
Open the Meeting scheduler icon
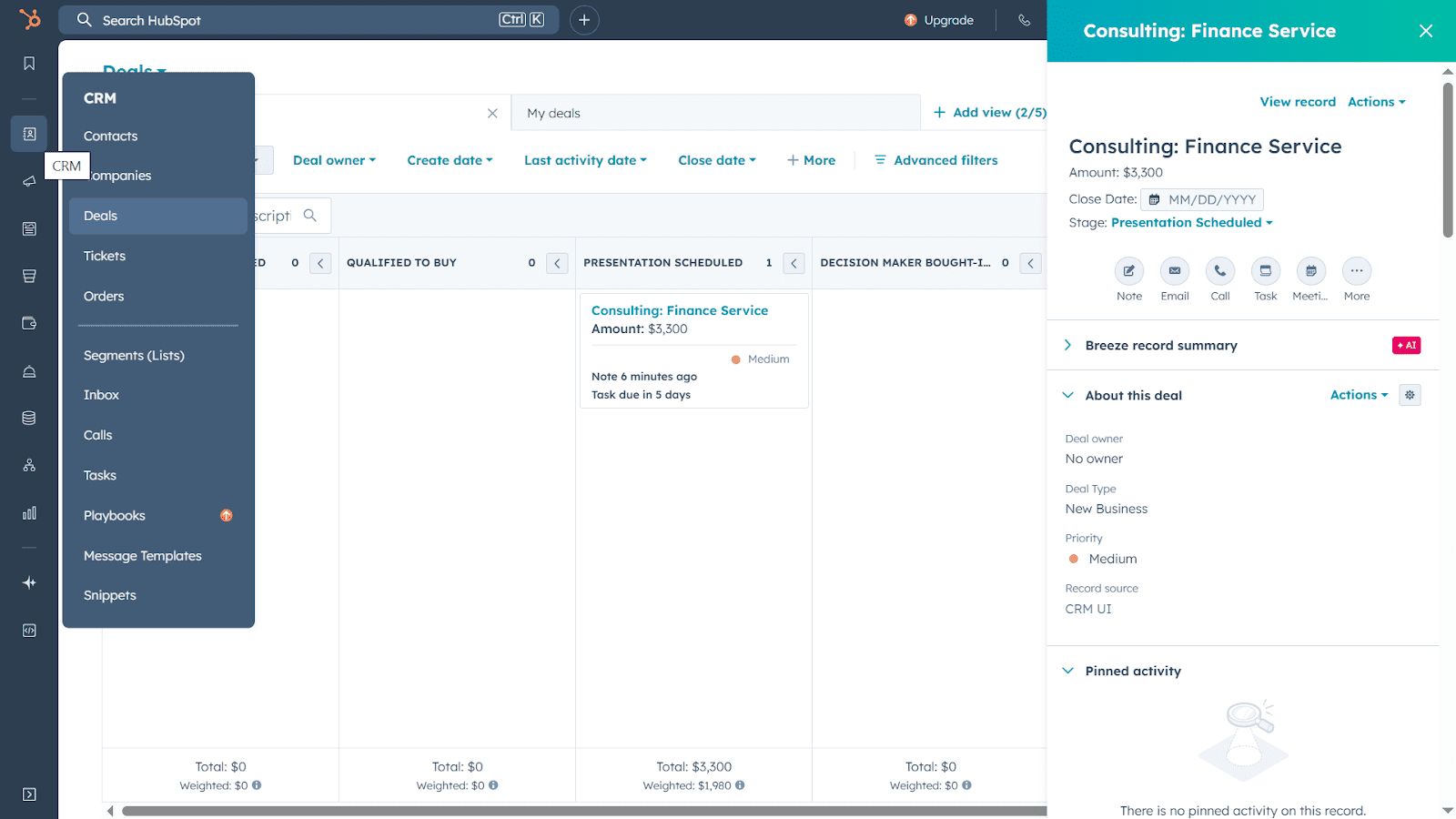[x=1310, y=271]
